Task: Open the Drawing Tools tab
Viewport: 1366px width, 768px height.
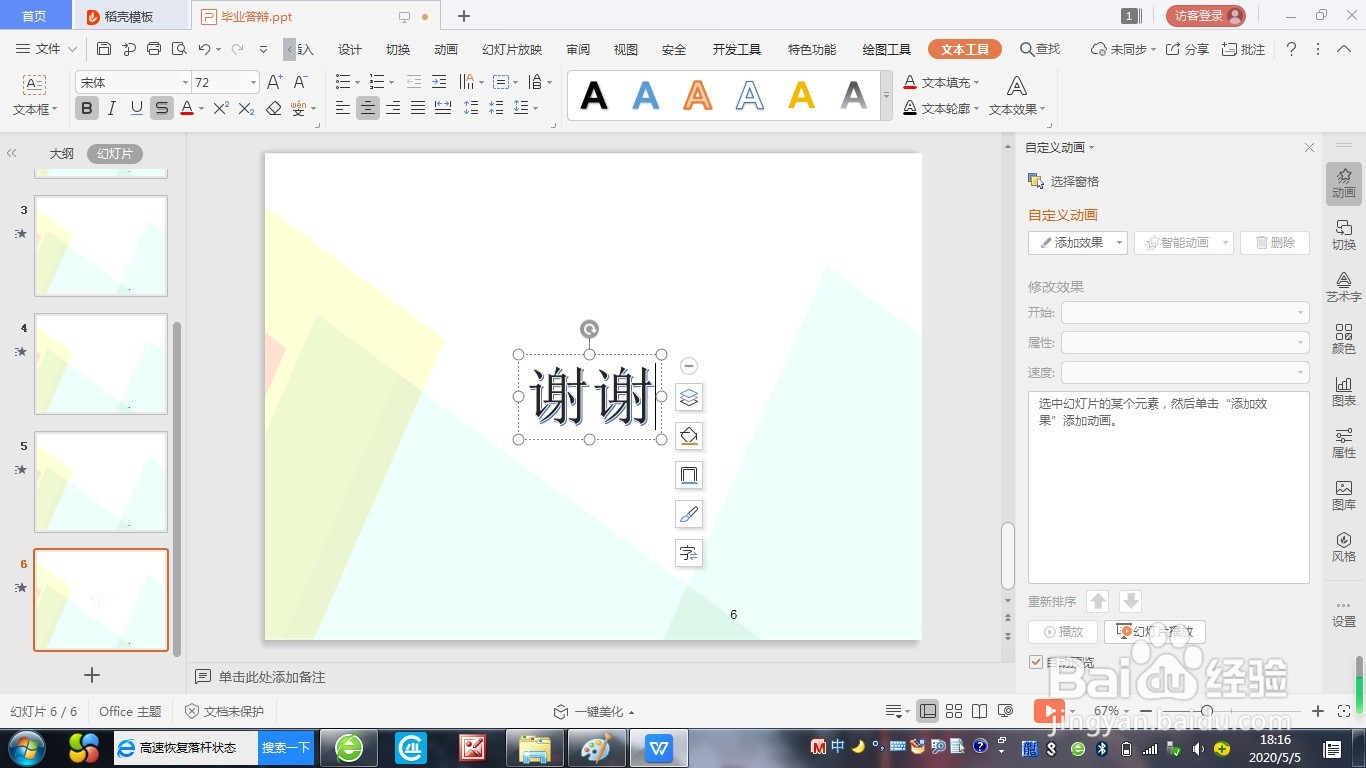Action: pyautogui.click(x=886, y=49)
